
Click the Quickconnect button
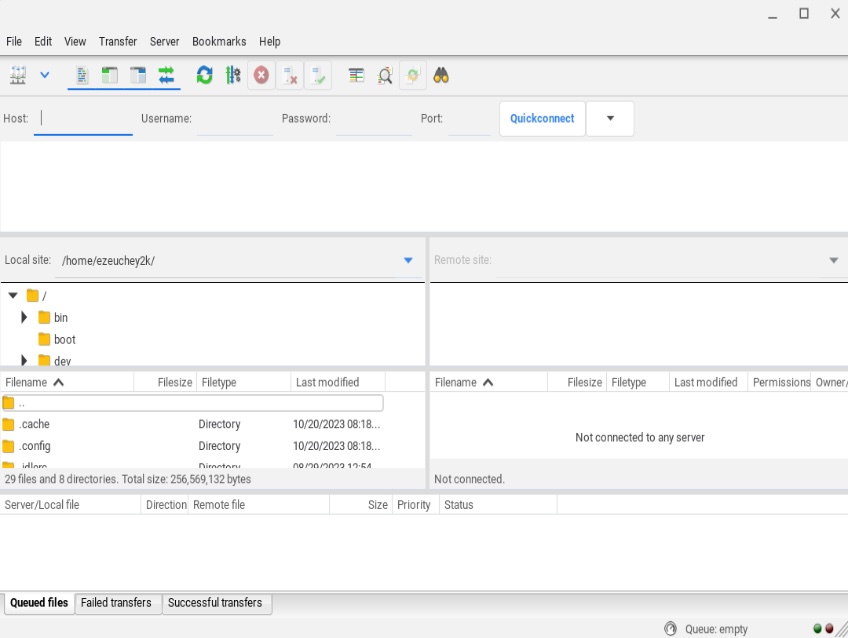click(x=542, y=118)
